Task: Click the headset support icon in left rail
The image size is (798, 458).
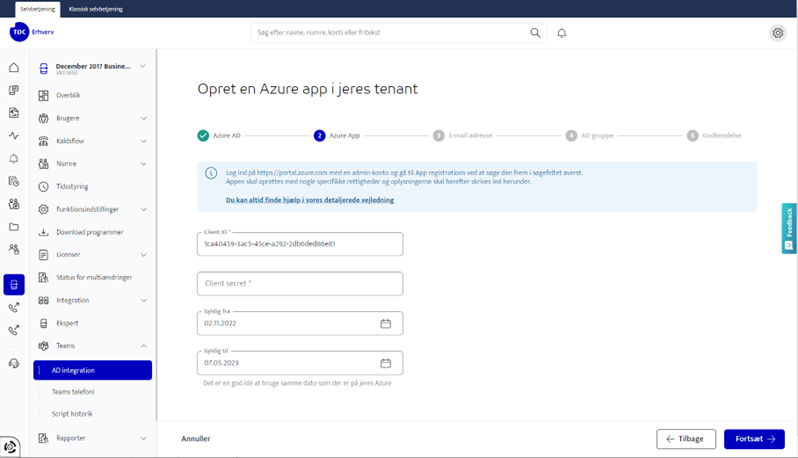Action: coord(14,363)
